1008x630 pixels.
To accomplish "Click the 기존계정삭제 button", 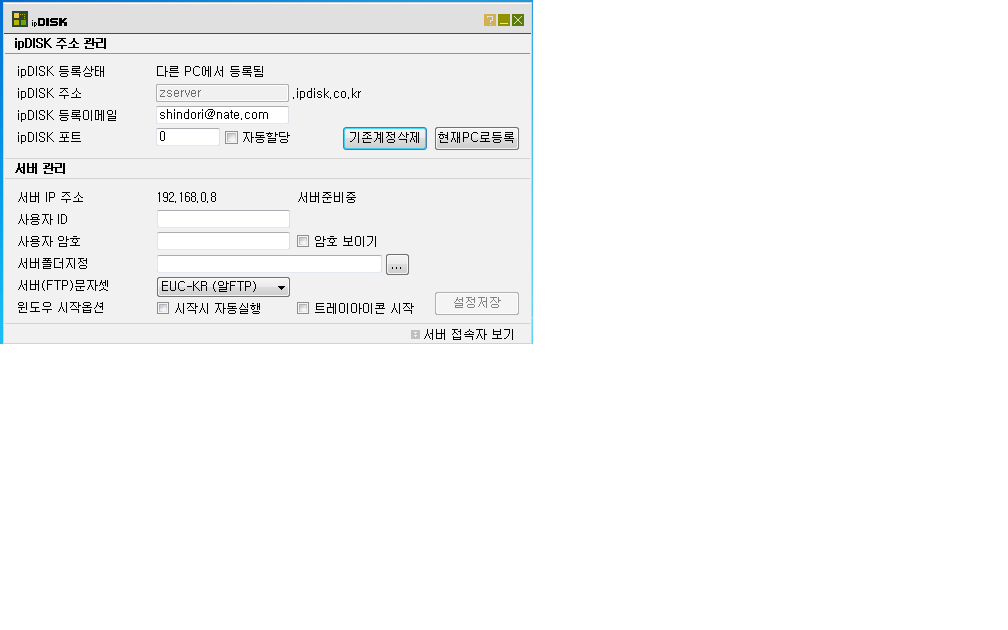I will coord(384,138).
